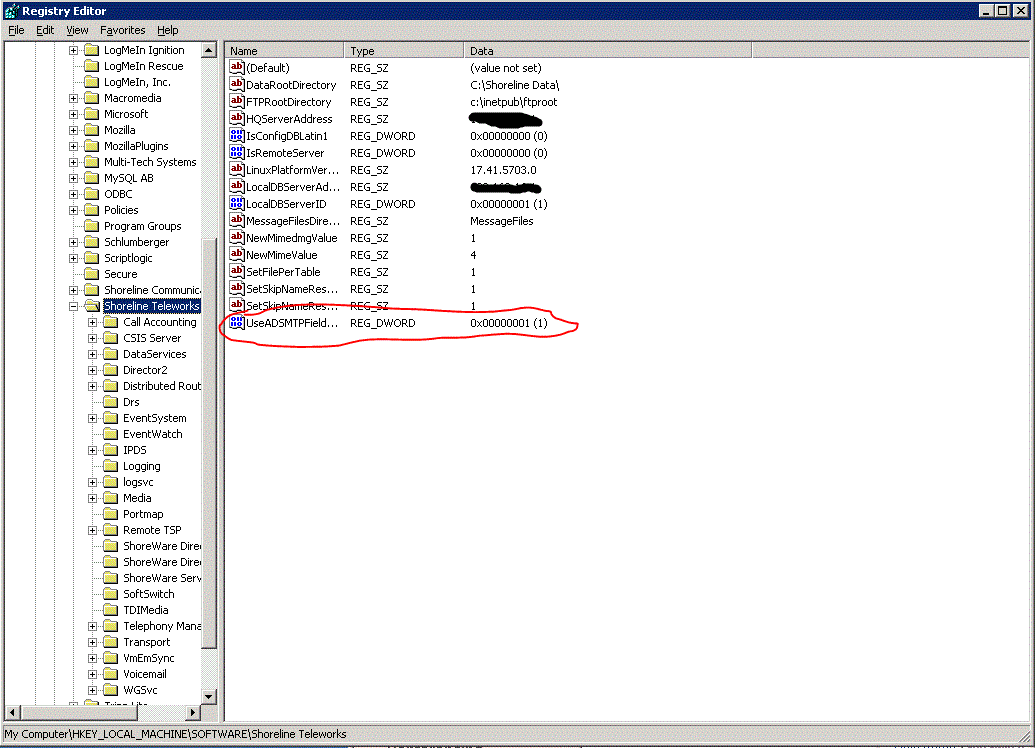Click the Data column header
The height and width of the screenshot is (748, 1035).
pyautogui.click(x=607, y=51)
